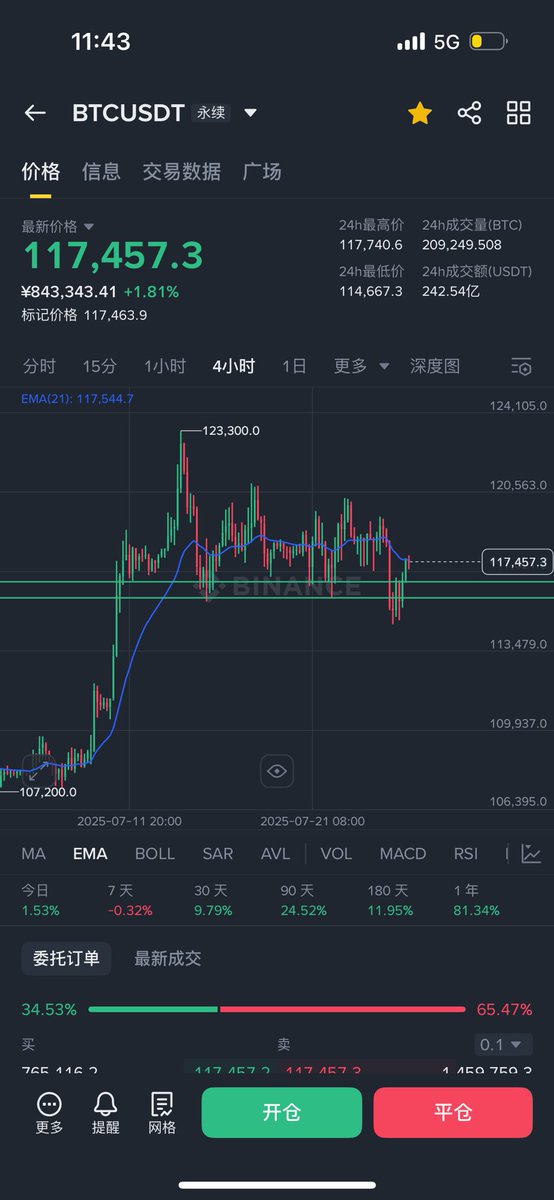The height and width of the screenshot is (1200, 554).
Task: Expand the BTCUSDT pair dropdown arrow
Action: coord(250,113)
